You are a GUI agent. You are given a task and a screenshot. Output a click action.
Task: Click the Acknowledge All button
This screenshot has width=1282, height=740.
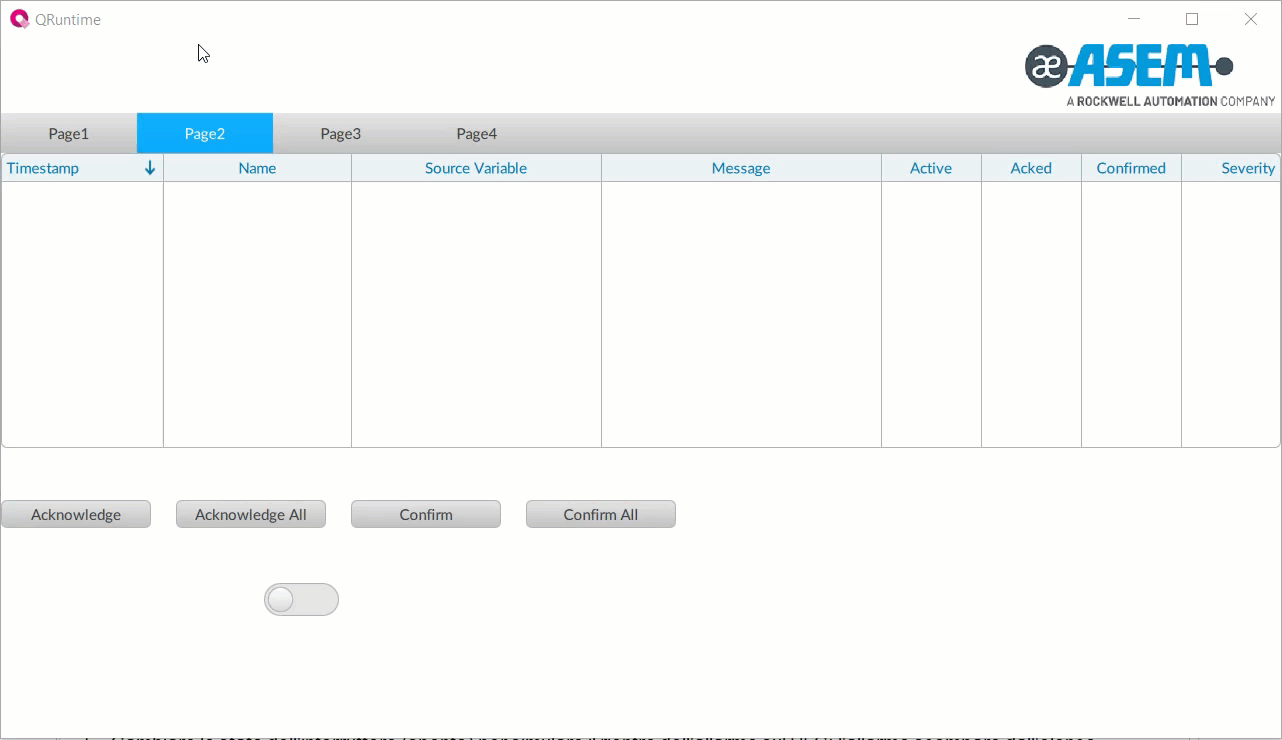251,515
